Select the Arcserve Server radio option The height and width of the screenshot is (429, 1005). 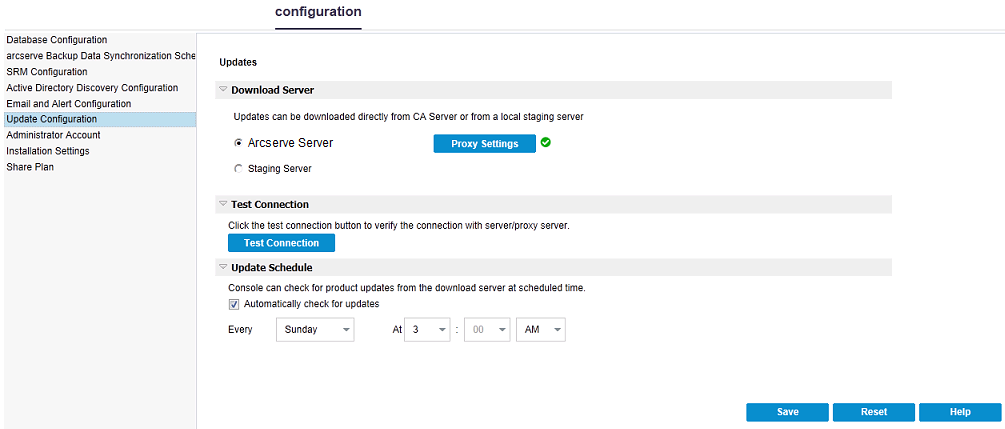pyautogui.click(x=238, y=143)
